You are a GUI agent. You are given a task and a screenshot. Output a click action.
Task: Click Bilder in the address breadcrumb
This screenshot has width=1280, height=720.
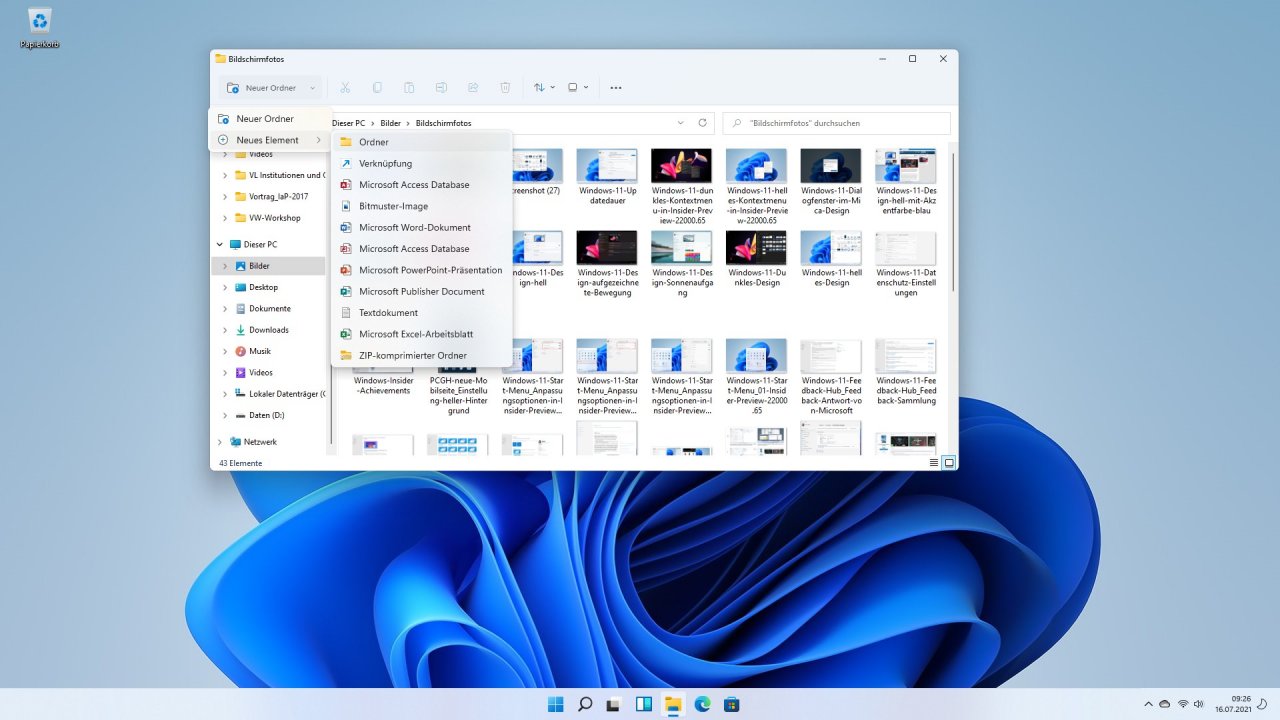[x=390, y=123]
